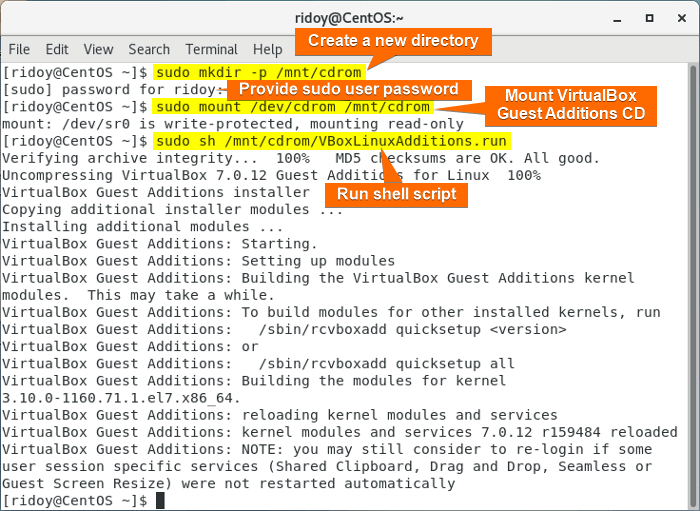Click the '/sbin/rcvboxadd quicksetup all' line
The image size is (700, 511).
(x=258, y=364)
